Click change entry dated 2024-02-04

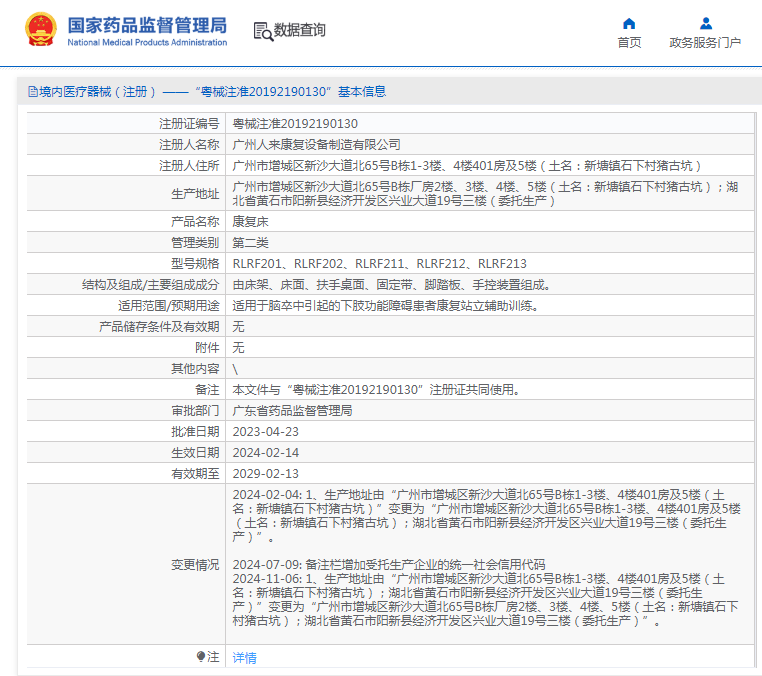(x=486, y=516)
